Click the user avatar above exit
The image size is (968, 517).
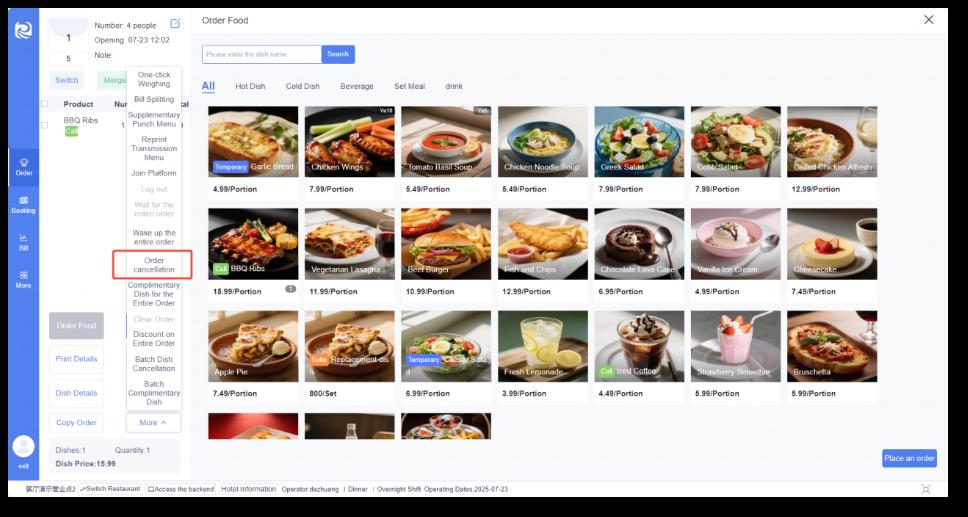[x=23, y=446]
